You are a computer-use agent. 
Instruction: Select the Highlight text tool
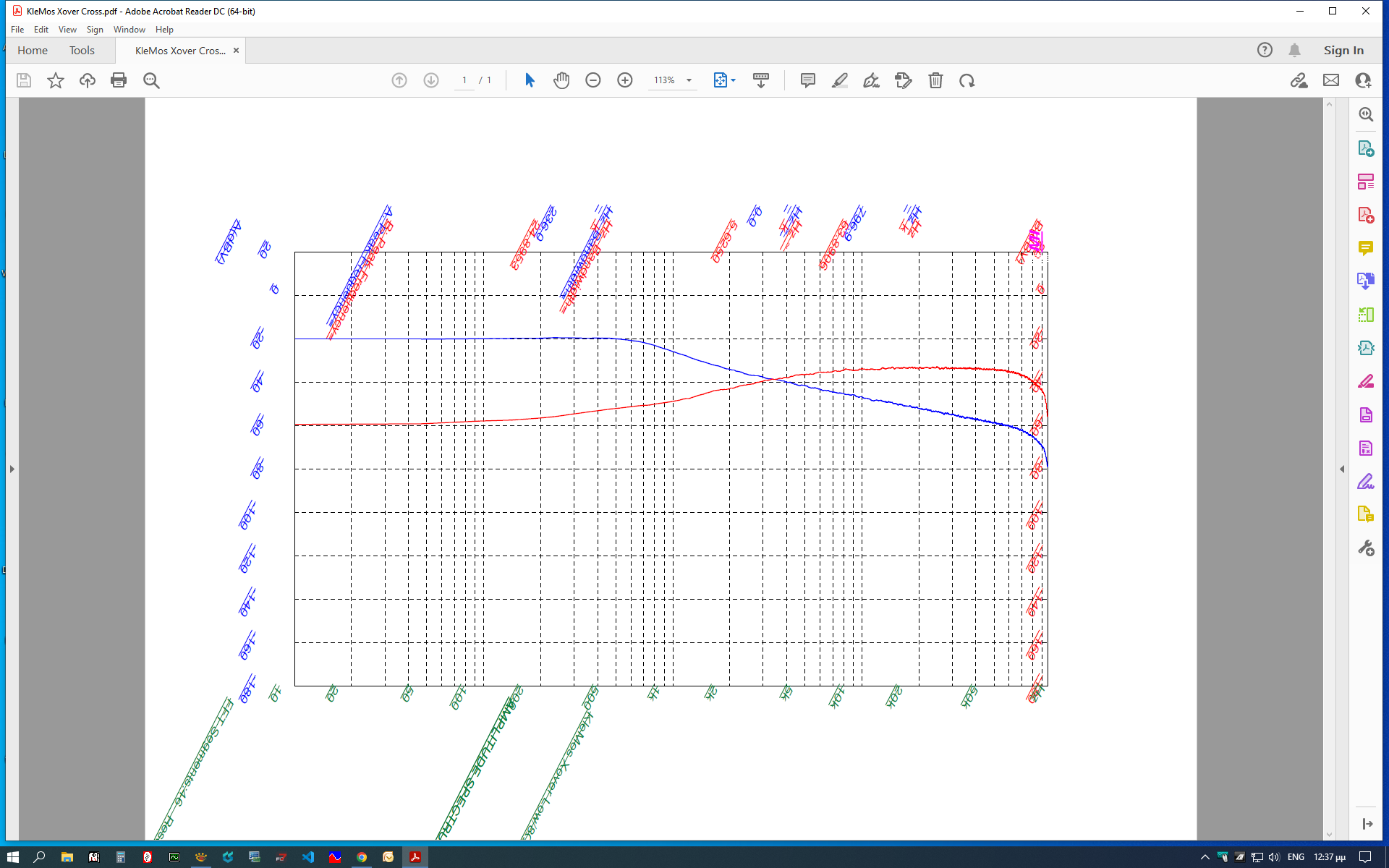pyautogui.click(x=840, y=80)
